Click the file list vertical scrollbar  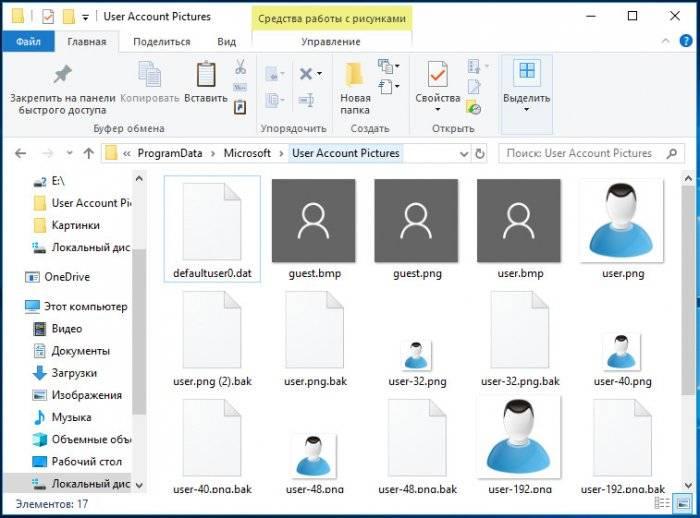(688, 290)
